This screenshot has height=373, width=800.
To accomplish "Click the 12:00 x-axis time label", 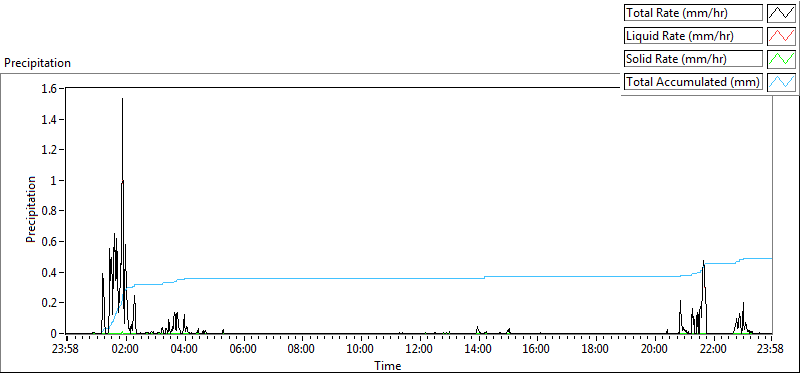I will [x=419, y=350].
